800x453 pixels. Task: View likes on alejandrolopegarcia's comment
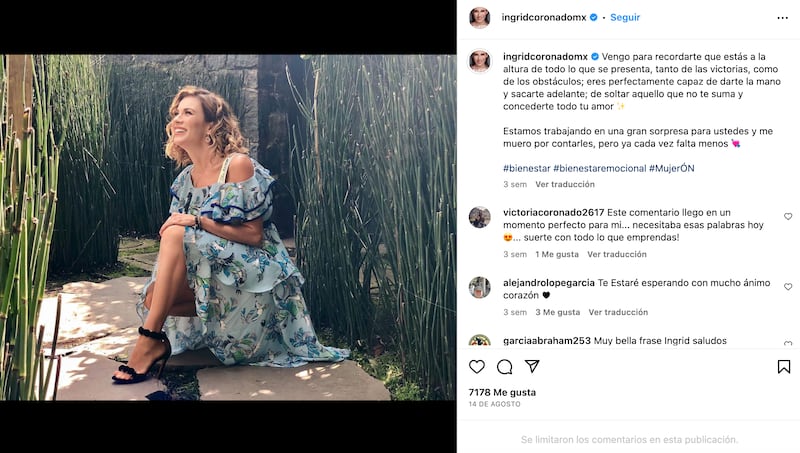[558, 312]
